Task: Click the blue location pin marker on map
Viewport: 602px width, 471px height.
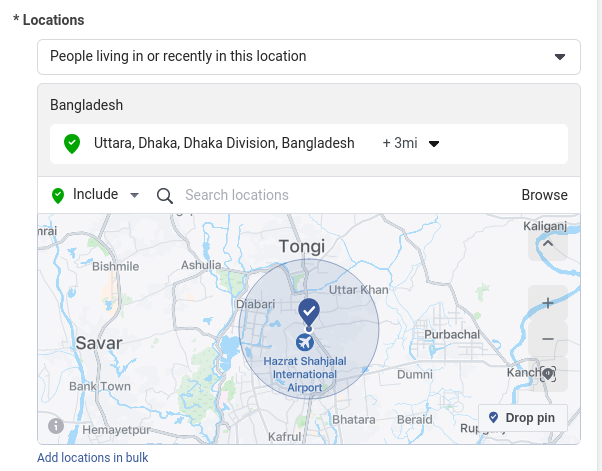Action: tap(309, 310)
